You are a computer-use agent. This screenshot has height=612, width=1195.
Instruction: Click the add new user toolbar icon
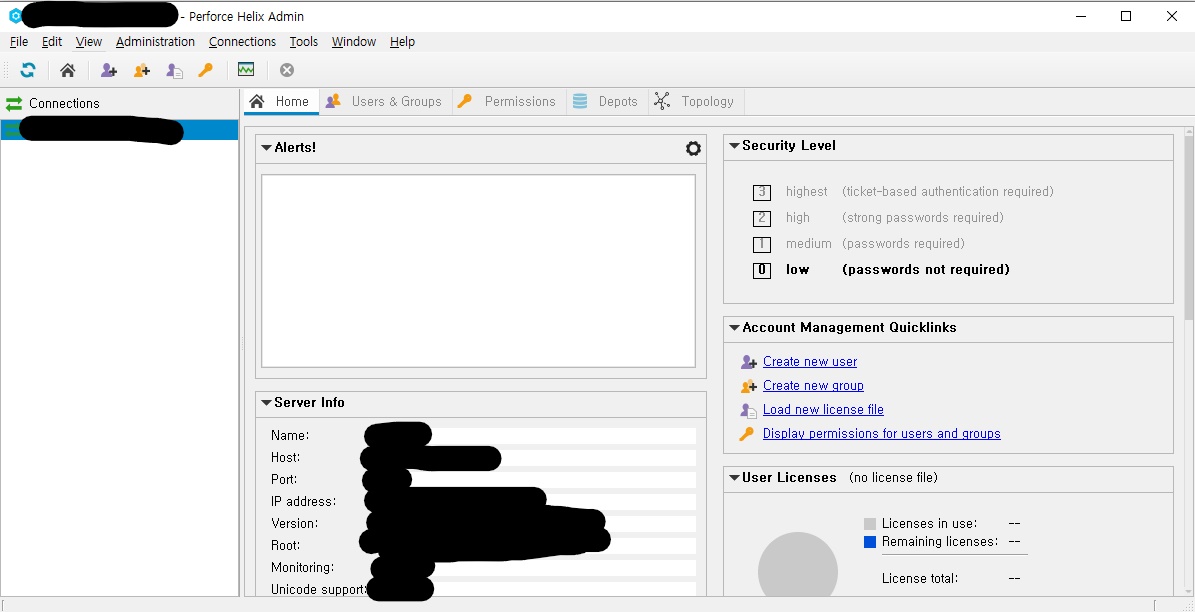click(x=109, y=70)
